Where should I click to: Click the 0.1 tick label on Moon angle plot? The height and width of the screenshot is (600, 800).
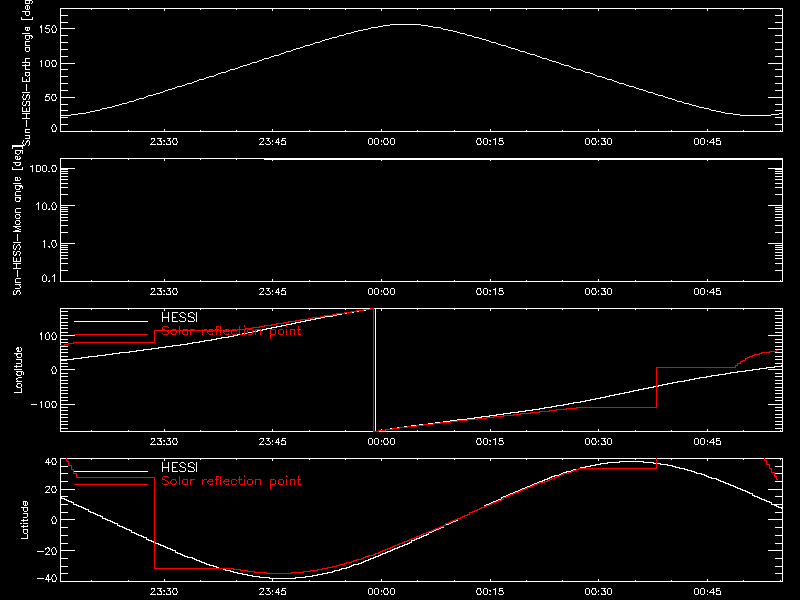pos(49,278)
